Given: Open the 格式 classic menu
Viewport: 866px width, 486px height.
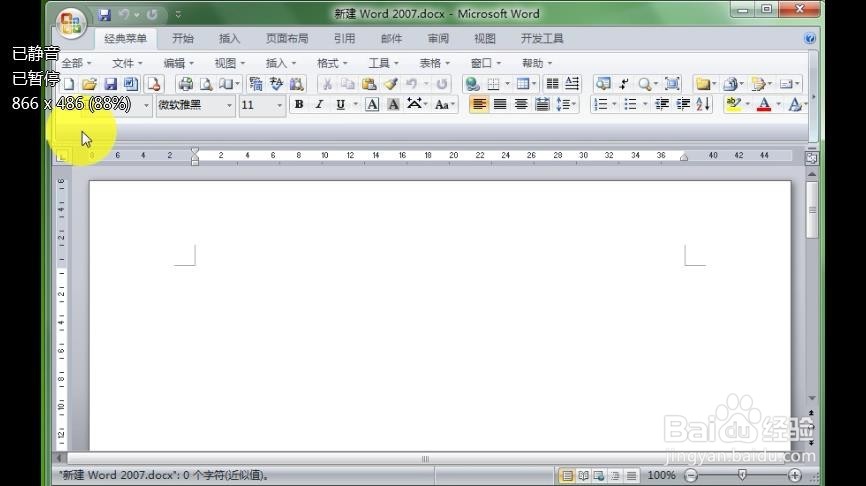Looking at the screenshot, I should tap(332, 64).
